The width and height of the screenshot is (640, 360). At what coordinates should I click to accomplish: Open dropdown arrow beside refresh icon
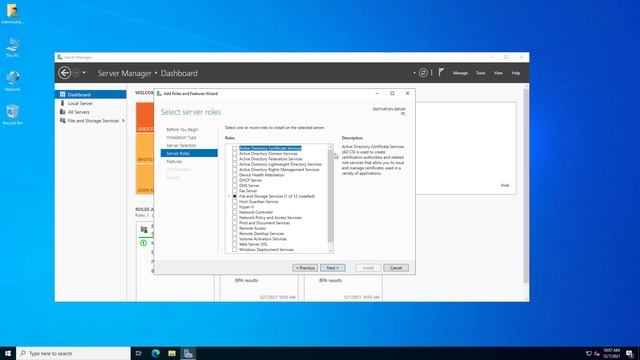414,73
